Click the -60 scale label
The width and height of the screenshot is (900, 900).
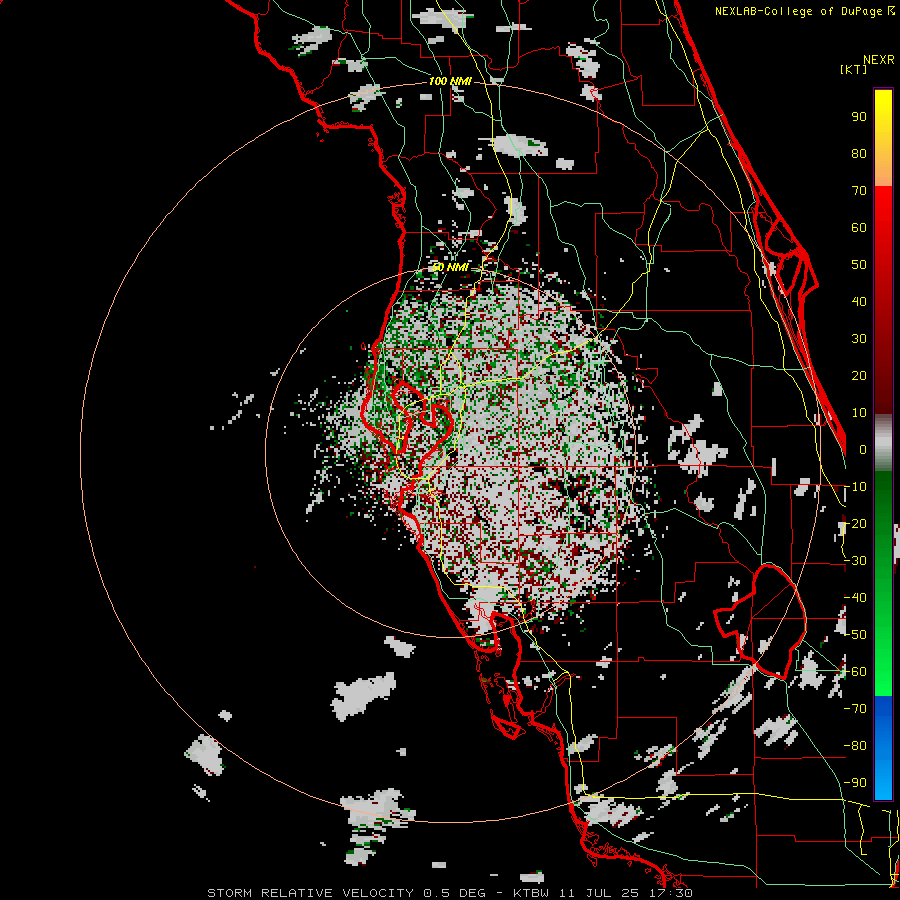coord(855,672)
